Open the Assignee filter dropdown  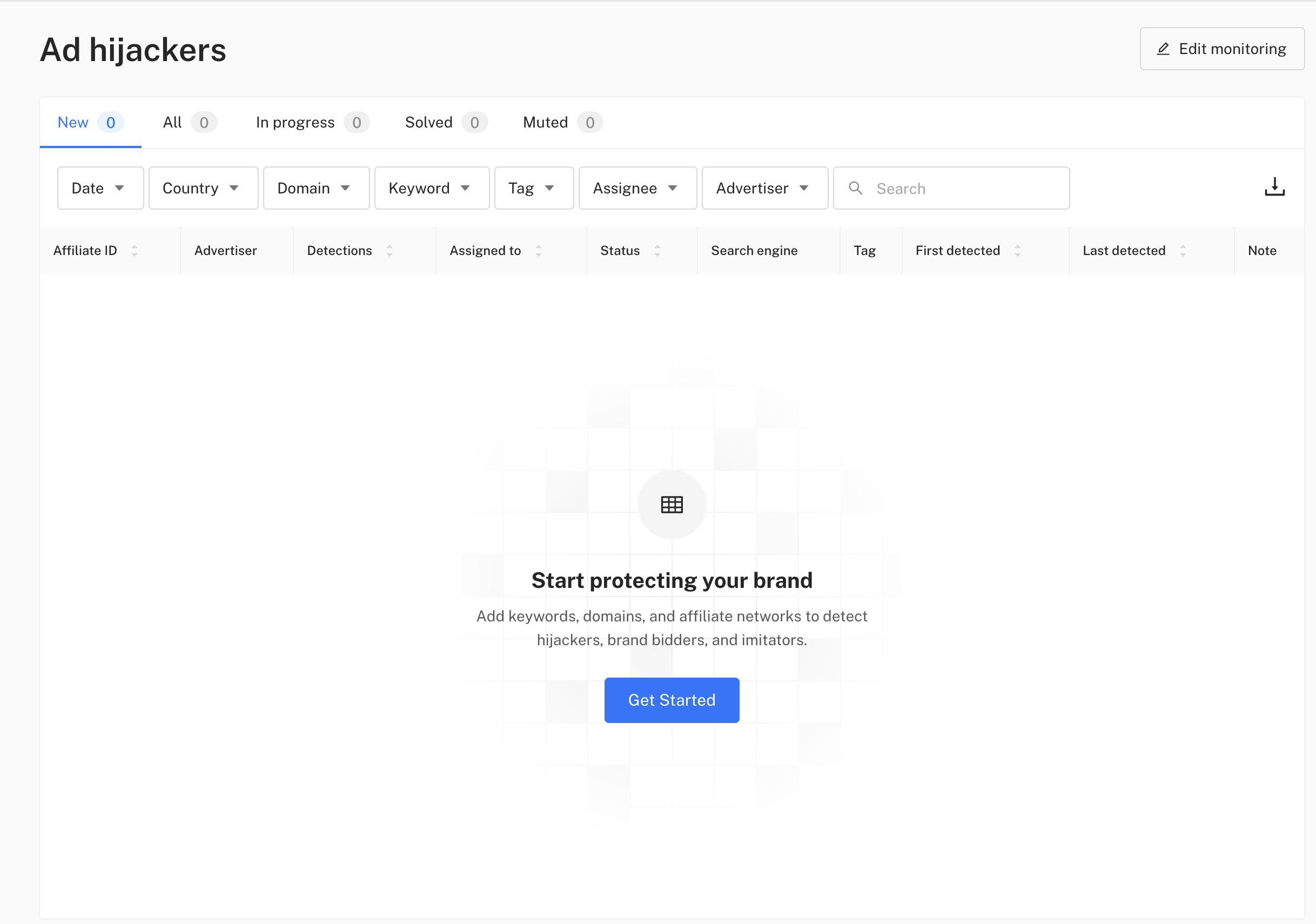tap(637, 188)
